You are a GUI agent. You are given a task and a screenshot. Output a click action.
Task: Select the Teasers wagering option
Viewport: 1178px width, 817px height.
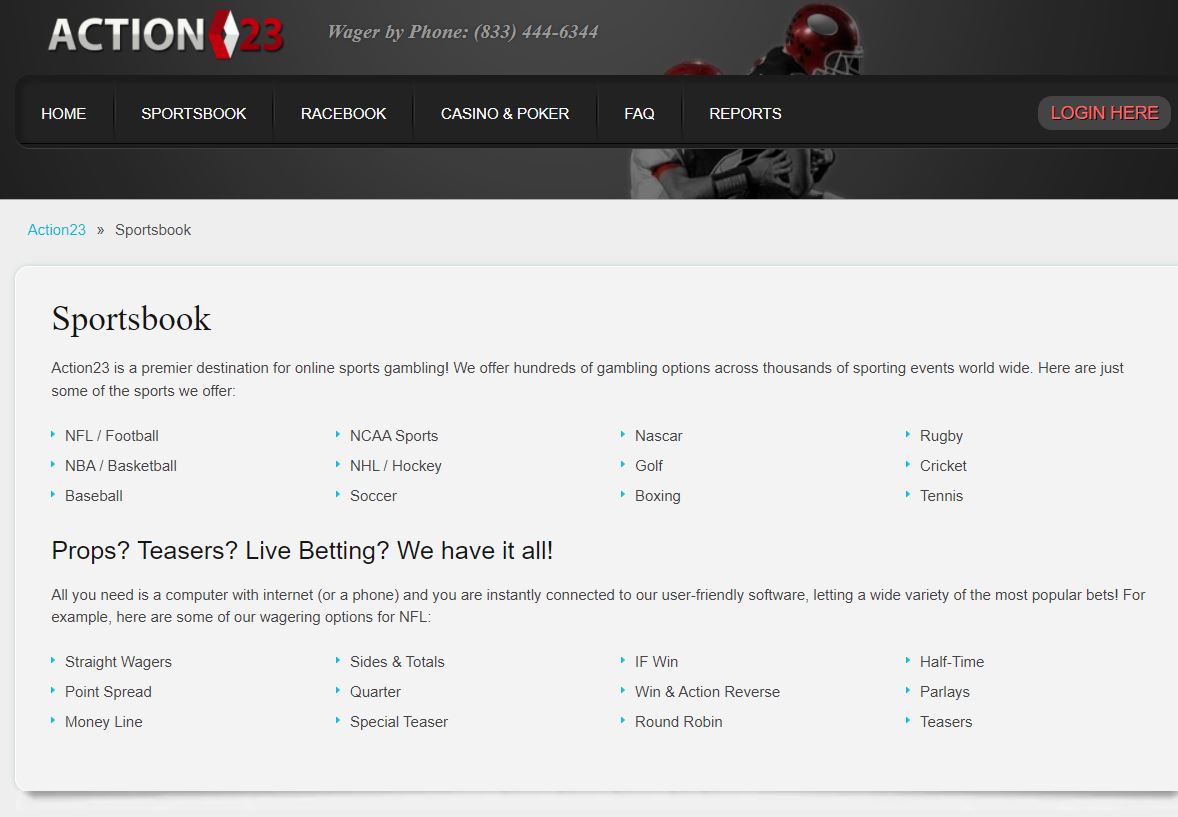click(946, 722)
